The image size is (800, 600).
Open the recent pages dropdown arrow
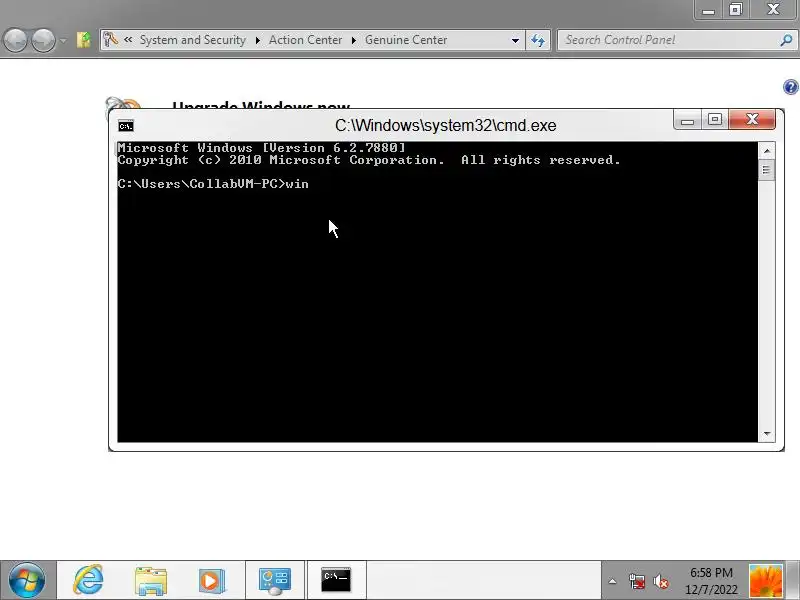pyautogui.click(x=62, y=40)
